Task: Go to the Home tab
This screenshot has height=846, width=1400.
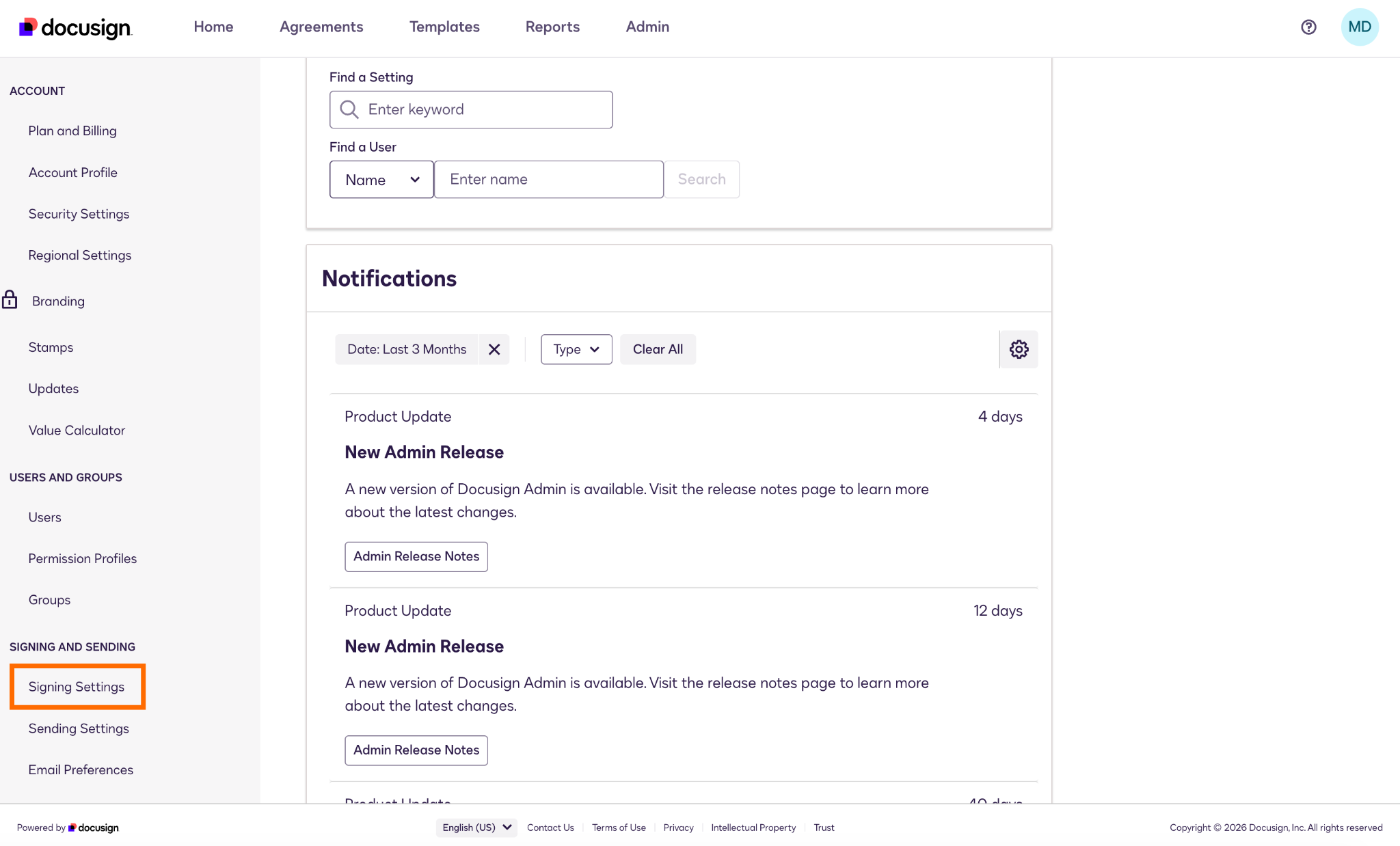Action: (x=213, y=27)
